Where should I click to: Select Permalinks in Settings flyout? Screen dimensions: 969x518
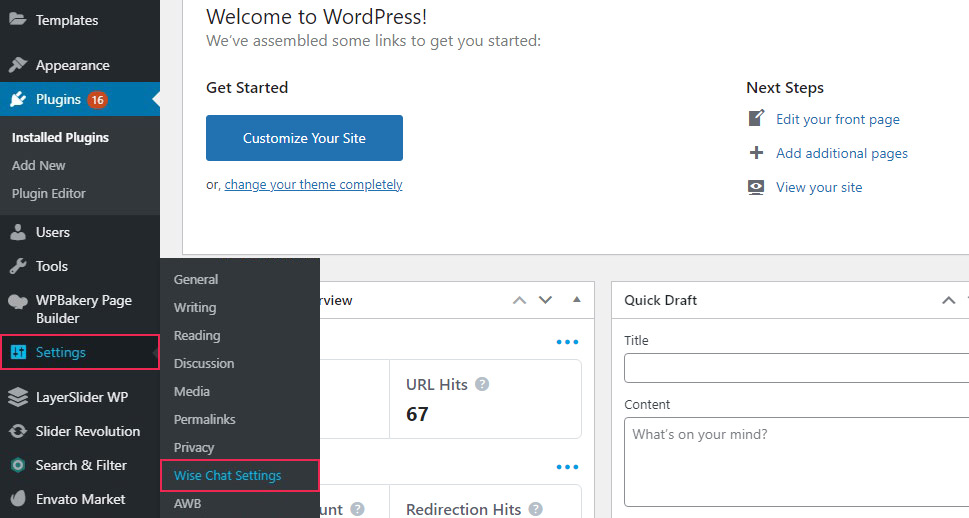tap(205, 419)
